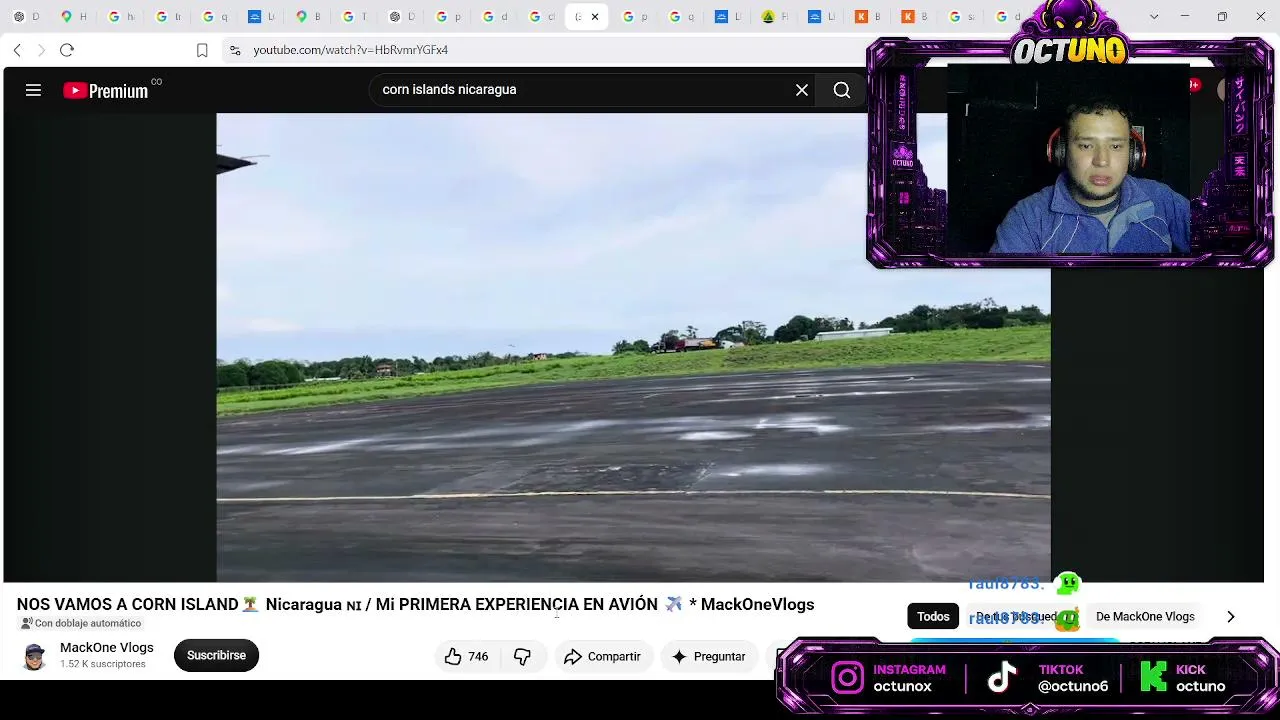Like the video with 746 likes
Viewport: 1280px width, 720px height.
click(467, 656)
